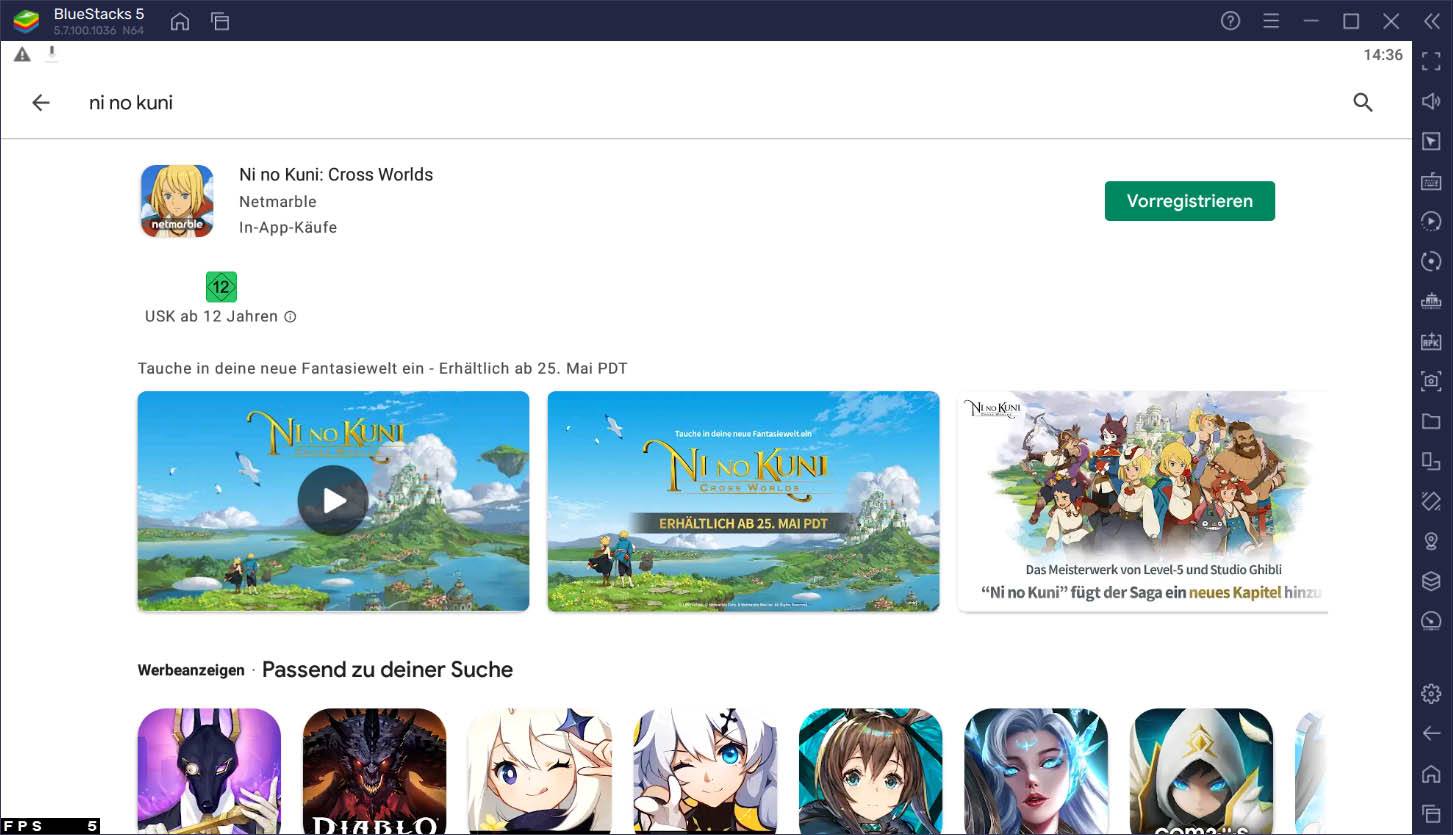
Task: Click the sidebar Android back arrow
Action: tap(1431, 733)
